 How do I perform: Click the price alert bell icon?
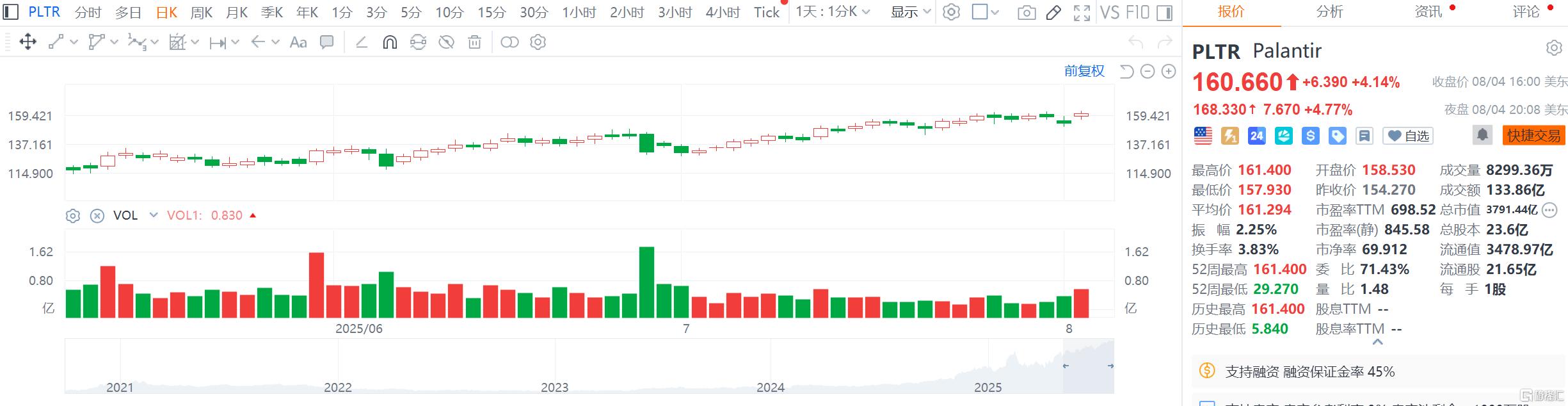point(1482,135)
